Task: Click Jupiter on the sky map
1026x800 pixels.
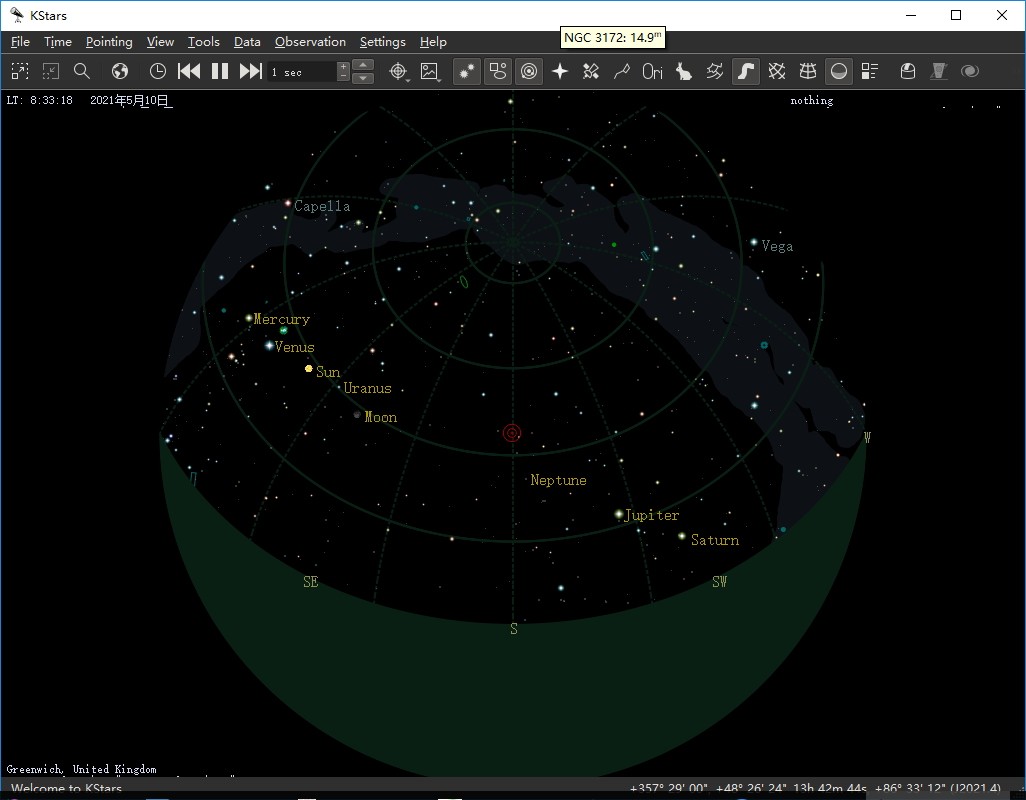Action: 619,514
